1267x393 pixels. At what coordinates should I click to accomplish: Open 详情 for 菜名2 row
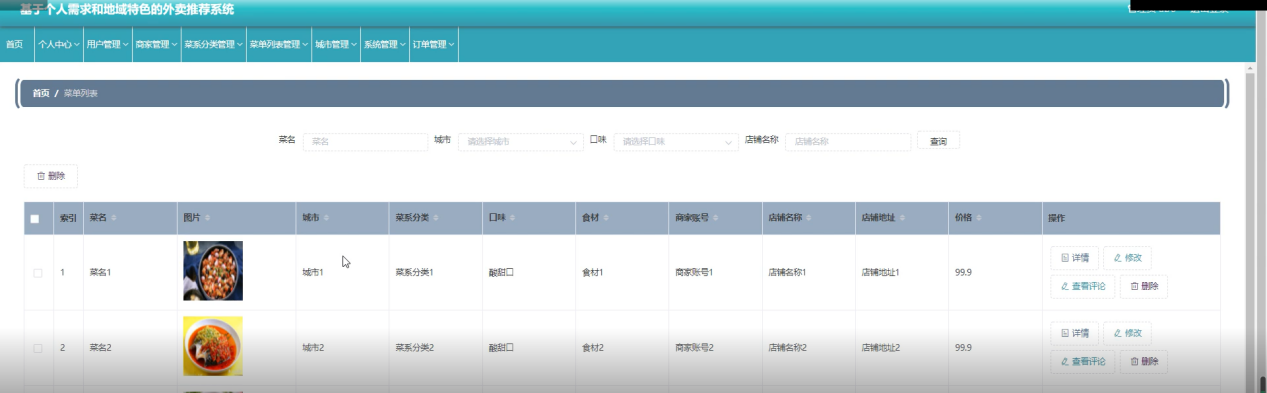click(x=1075, y=333)
